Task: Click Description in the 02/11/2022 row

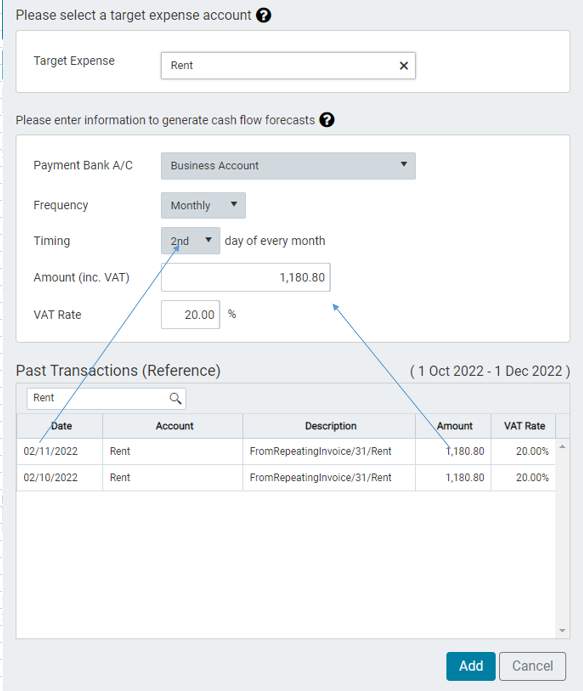Action: point(329,451)
